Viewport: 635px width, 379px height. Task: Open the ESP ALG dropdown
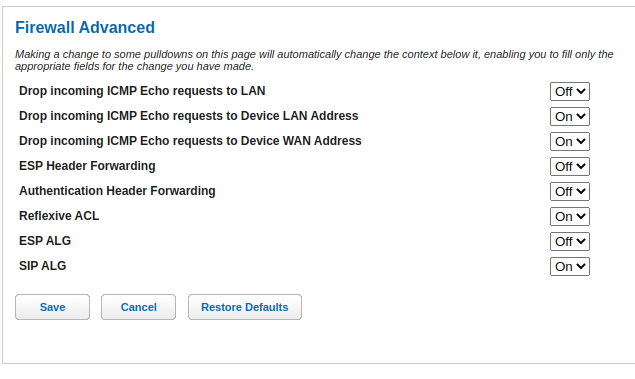pos(569,242)
